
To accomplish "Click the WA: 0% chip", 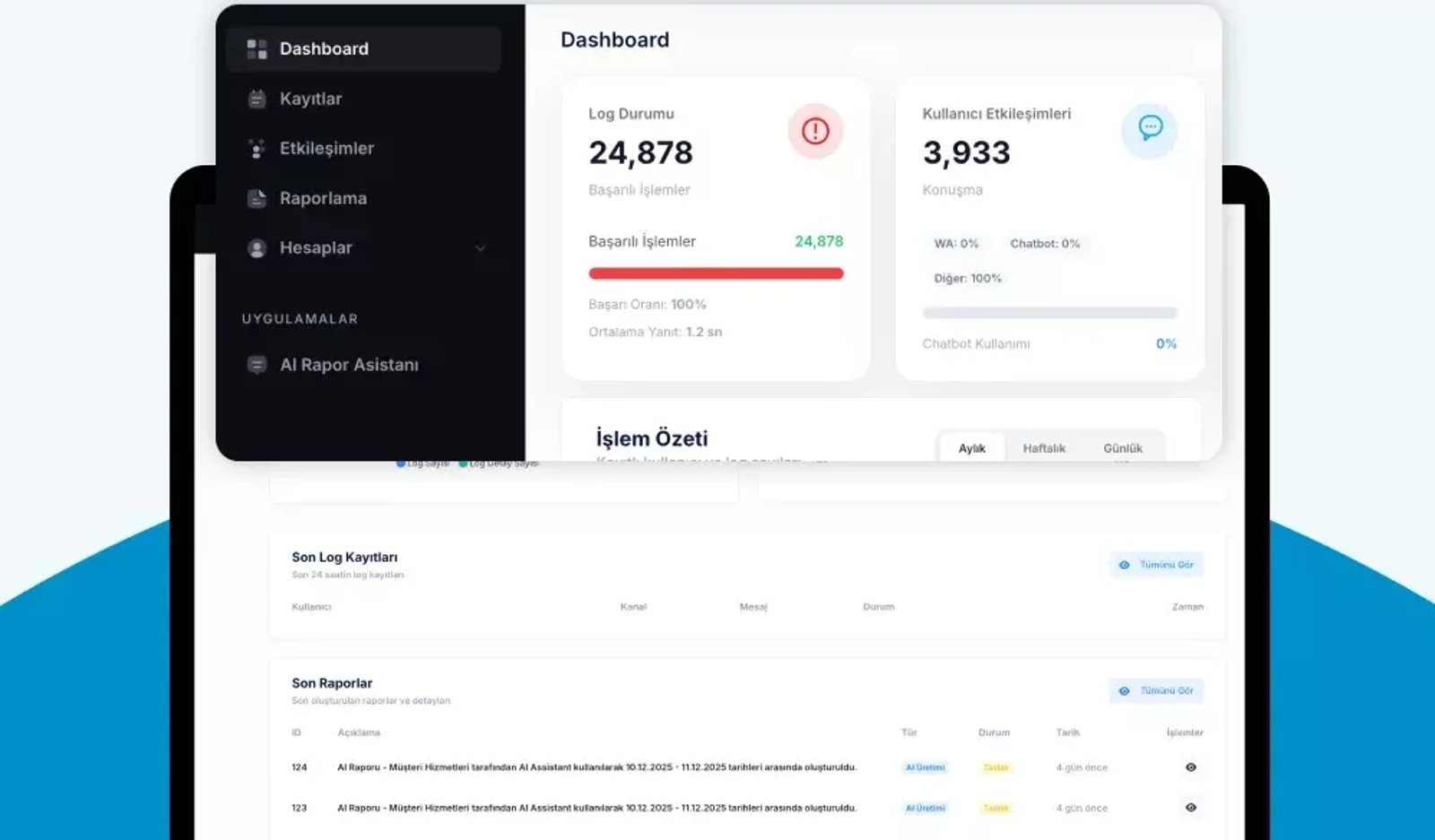I will pos(956,243).
